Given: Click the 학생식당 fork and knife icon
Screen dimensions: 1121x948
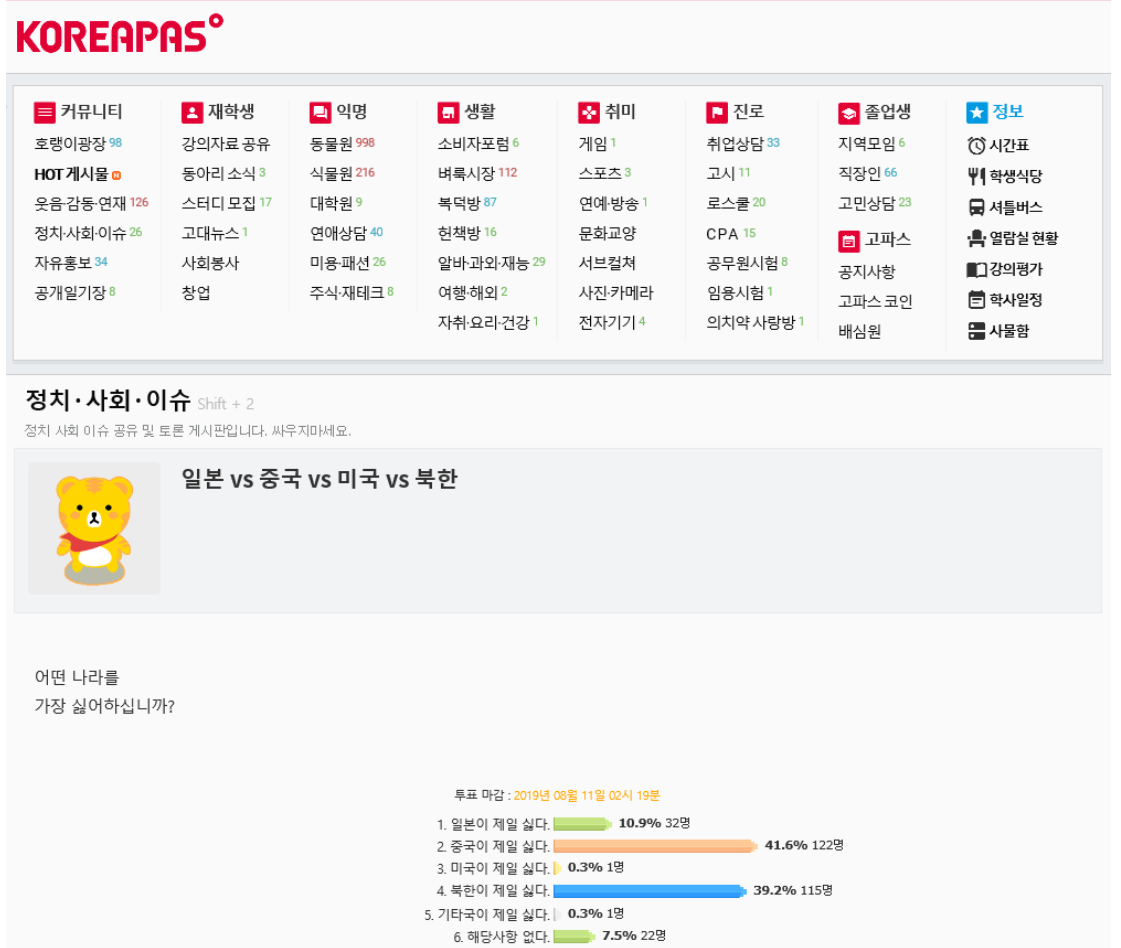Looking at the screenshot, I should click(x=976, y=177).
